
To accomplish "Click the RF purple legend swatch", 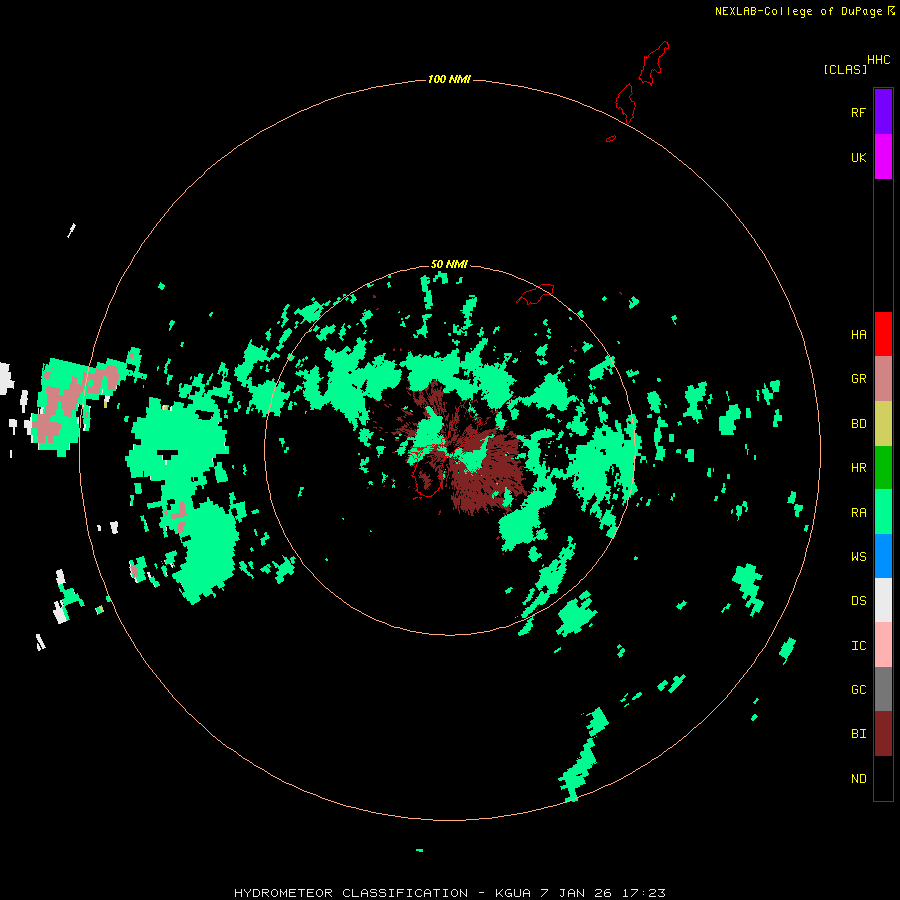I will pyautogui.click(x=883, y=112).
